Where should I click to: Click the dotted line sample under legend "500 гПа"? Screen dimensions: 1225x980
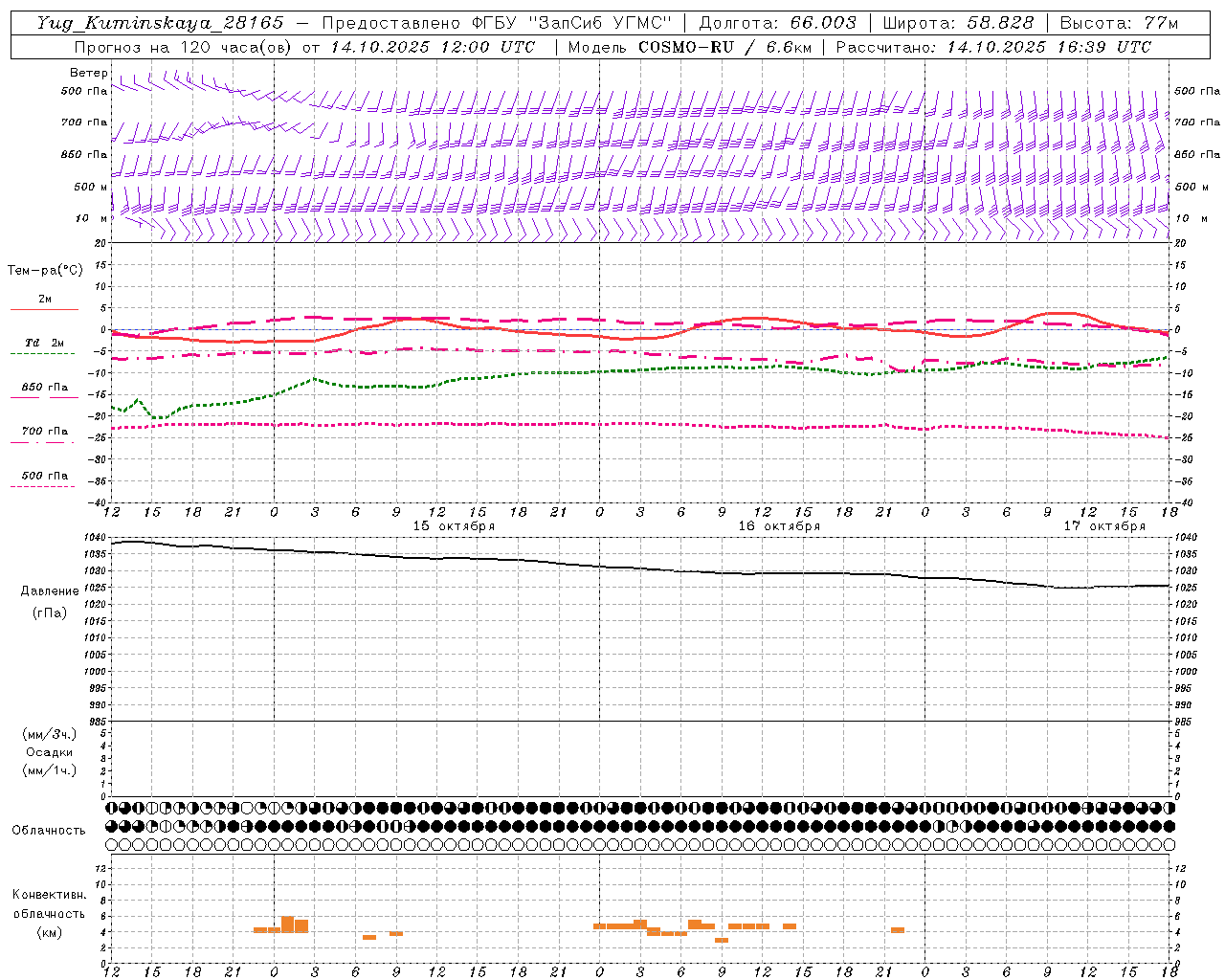[42, 486]
